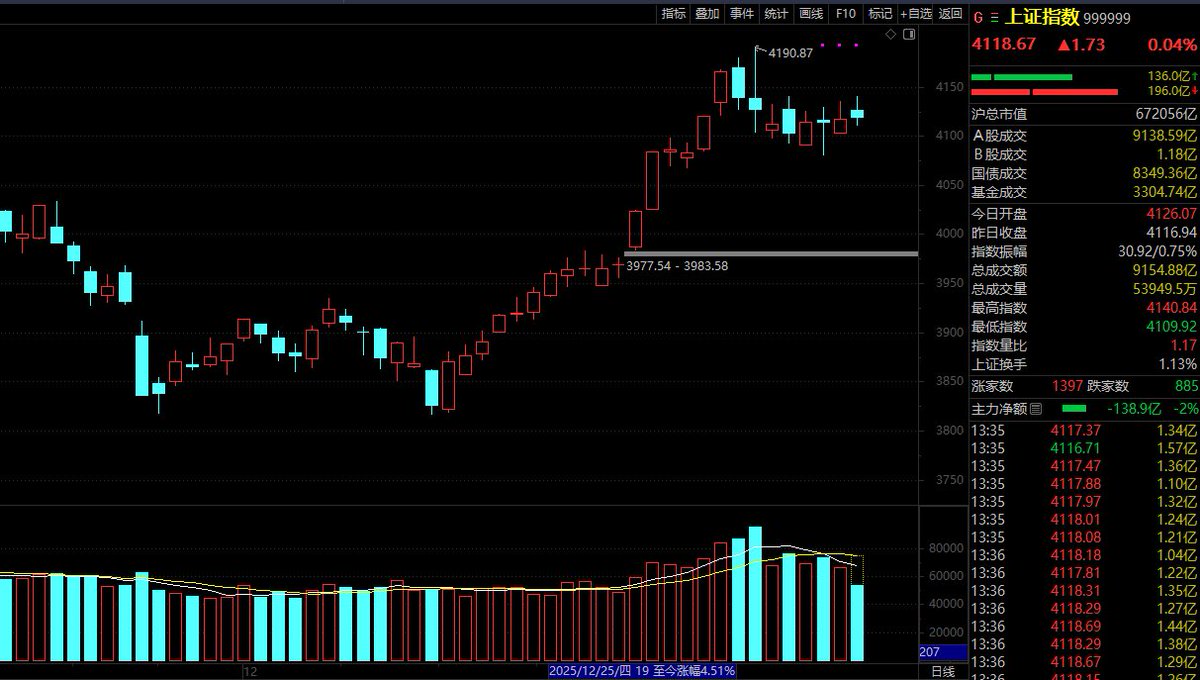Click the 国债成交 8349.36亿 row
The height and width of the screenshot is (680, 1200).
(1084, 173)
